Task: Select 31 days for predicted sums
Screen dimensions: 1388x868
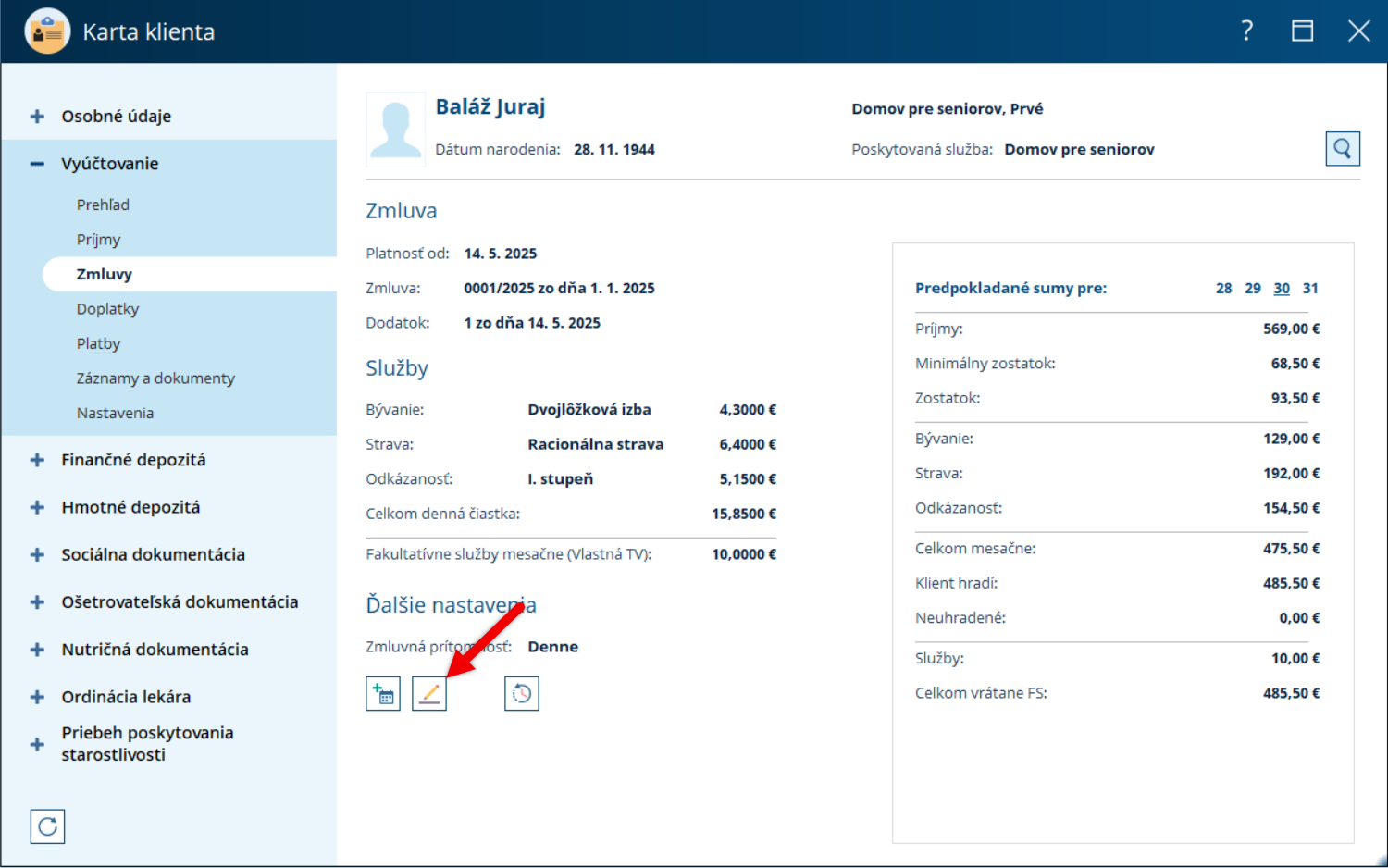Action: click(1310, 288)
